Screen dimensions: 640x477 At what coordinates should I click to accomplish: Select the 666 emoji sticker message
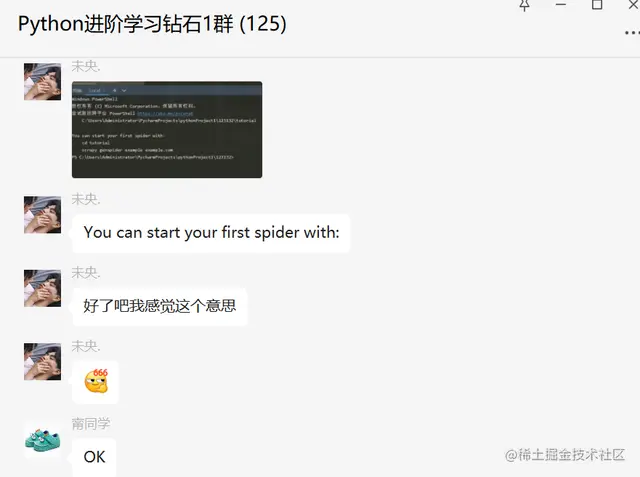tap(96, 382)
